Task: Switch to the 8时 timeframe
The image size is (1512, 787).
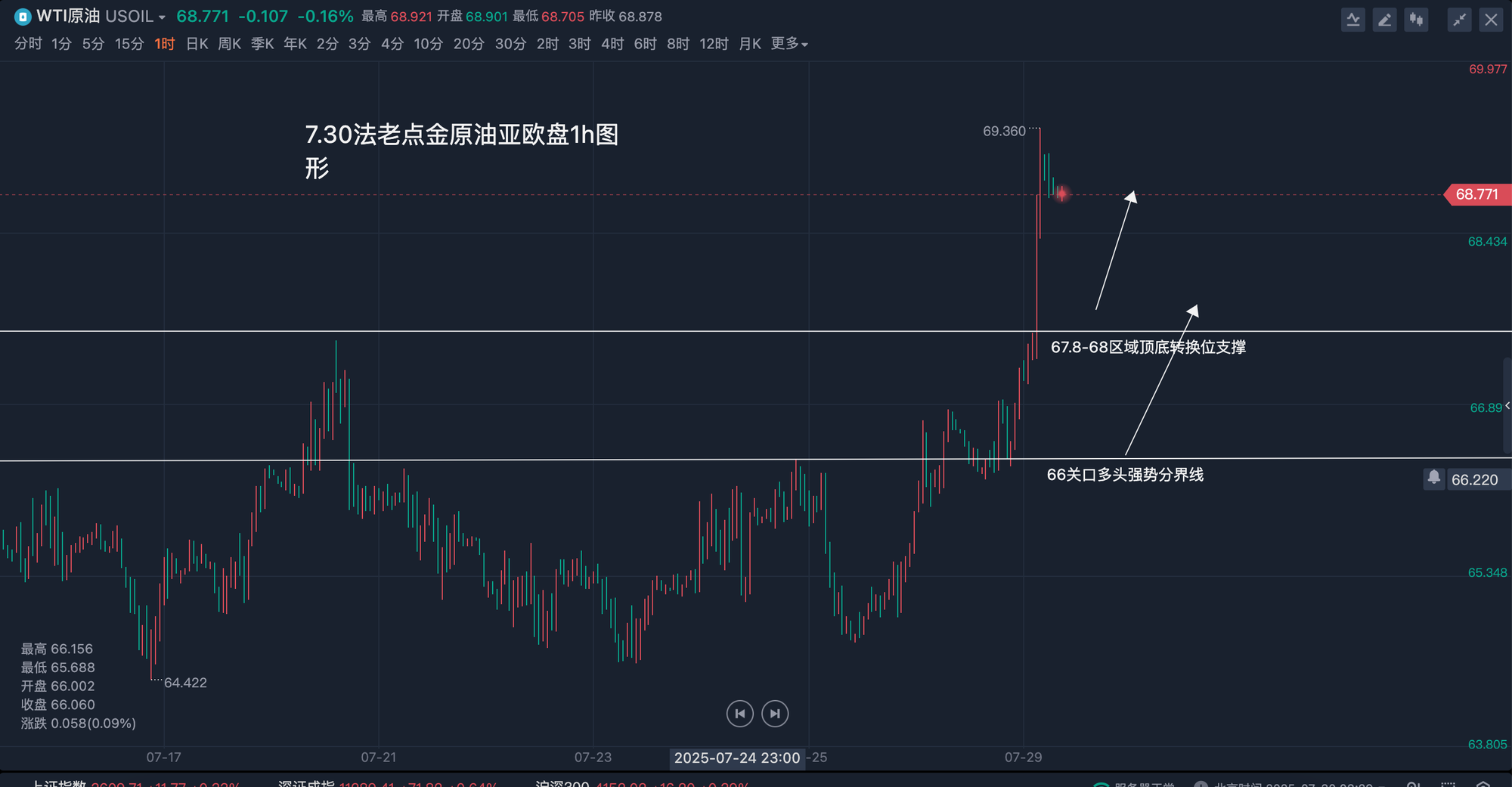Action: [677, 44]
